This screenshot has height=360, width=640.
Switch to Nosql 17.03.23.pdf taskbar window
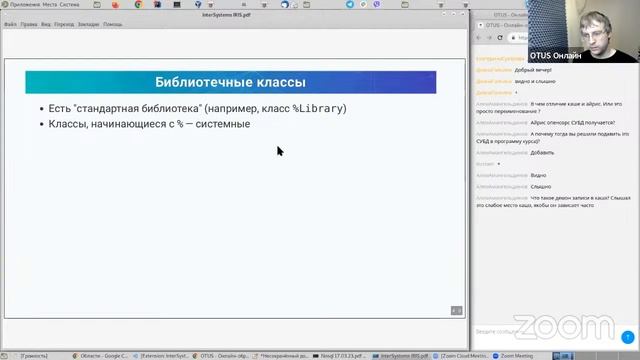click(340, 356)
